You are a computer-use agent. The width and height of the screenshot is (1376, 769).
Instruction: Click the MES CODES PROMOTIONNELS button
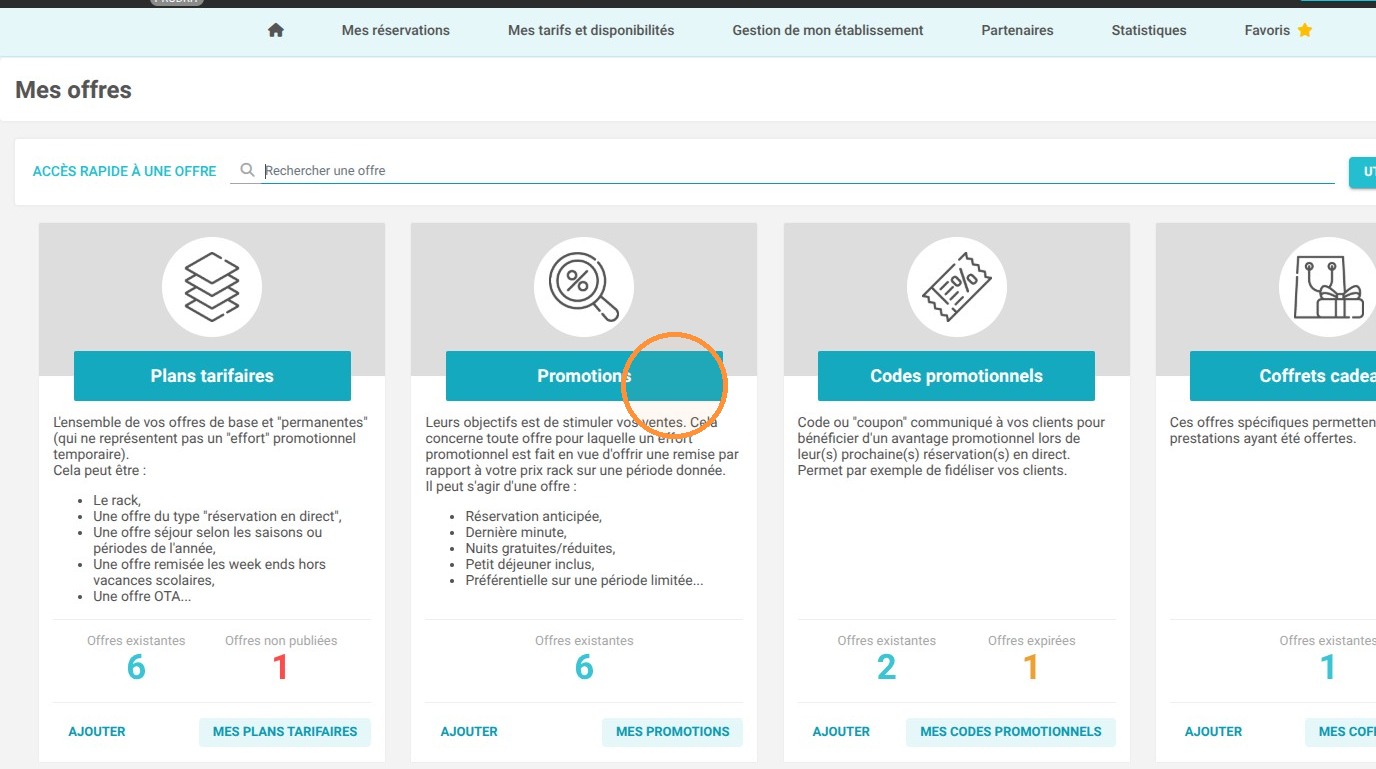point(1010,732)
